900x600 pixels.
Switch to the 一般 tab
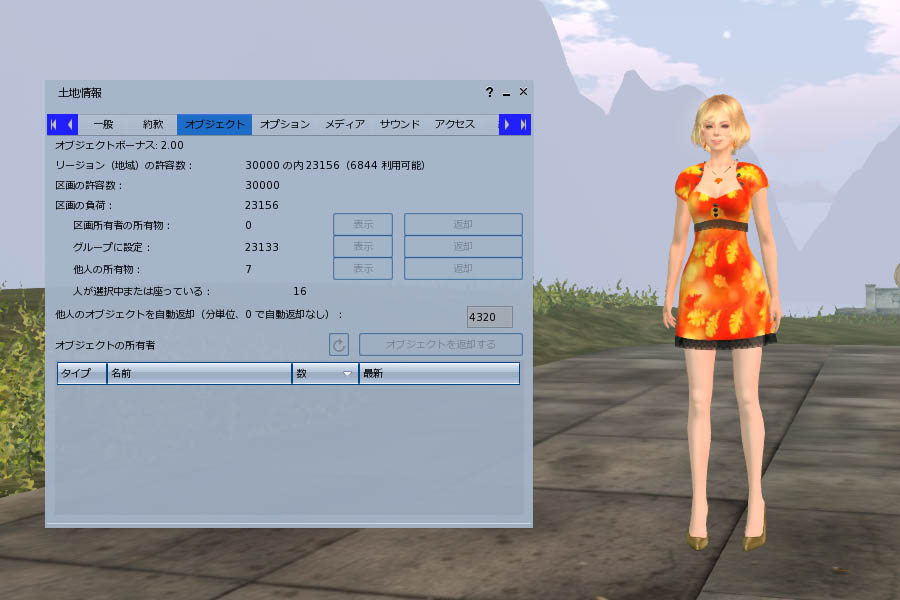(x=103, y=125)
